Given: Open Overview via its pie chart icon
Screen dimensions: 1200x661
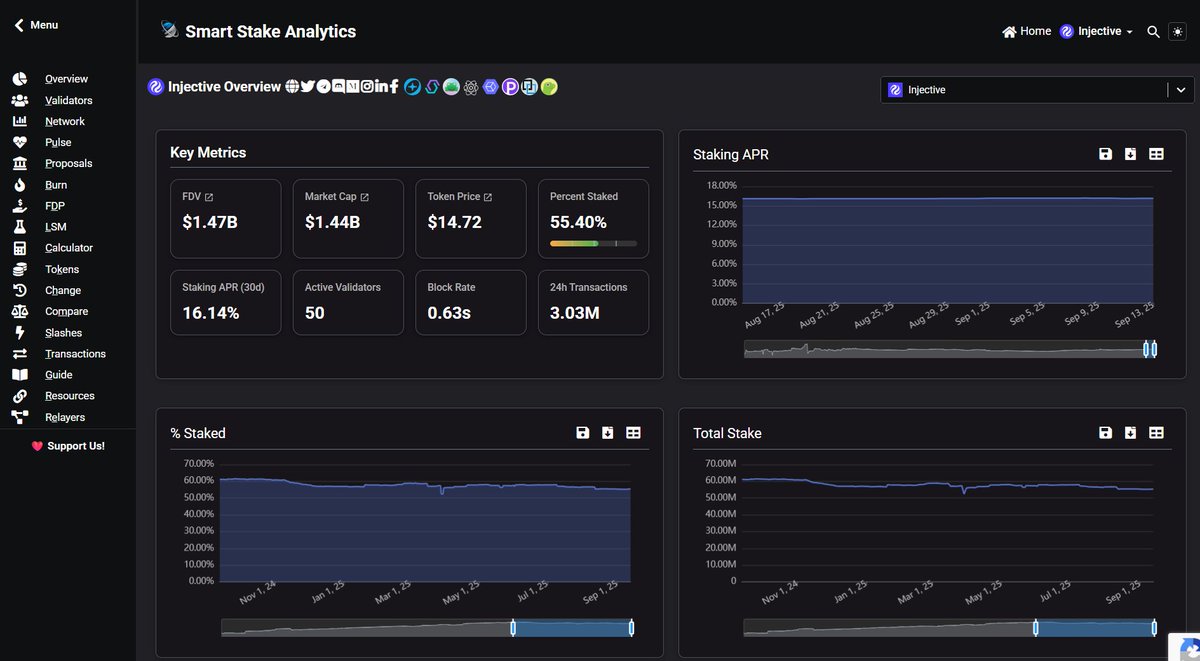Looking at the screenshot, I should pos(20,79).
